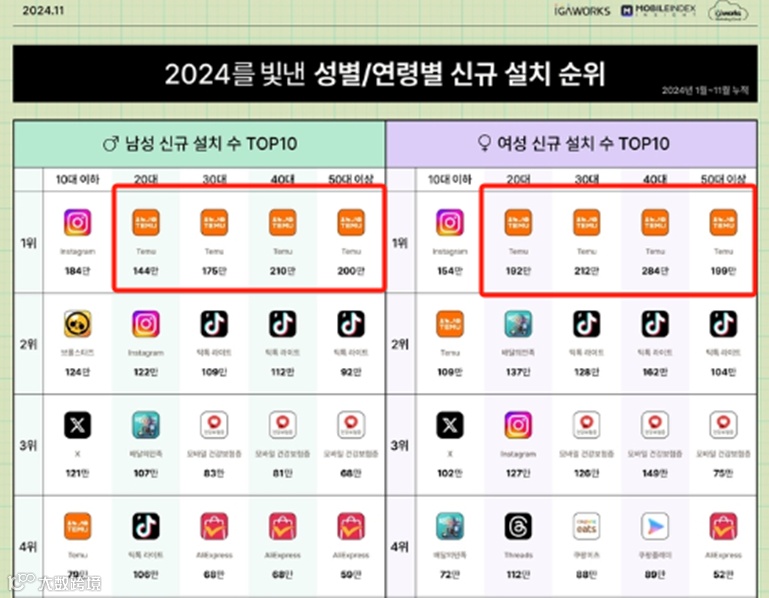
Task: Click the '10대 이하' column header under male
Action: (77, 180)
